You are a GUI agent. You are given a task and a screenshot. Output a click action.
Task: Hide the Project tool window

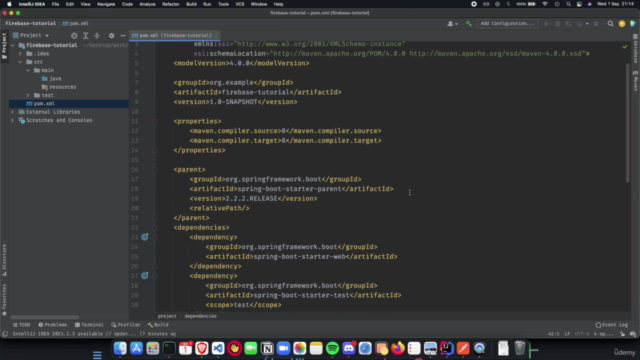click(122, 36)
